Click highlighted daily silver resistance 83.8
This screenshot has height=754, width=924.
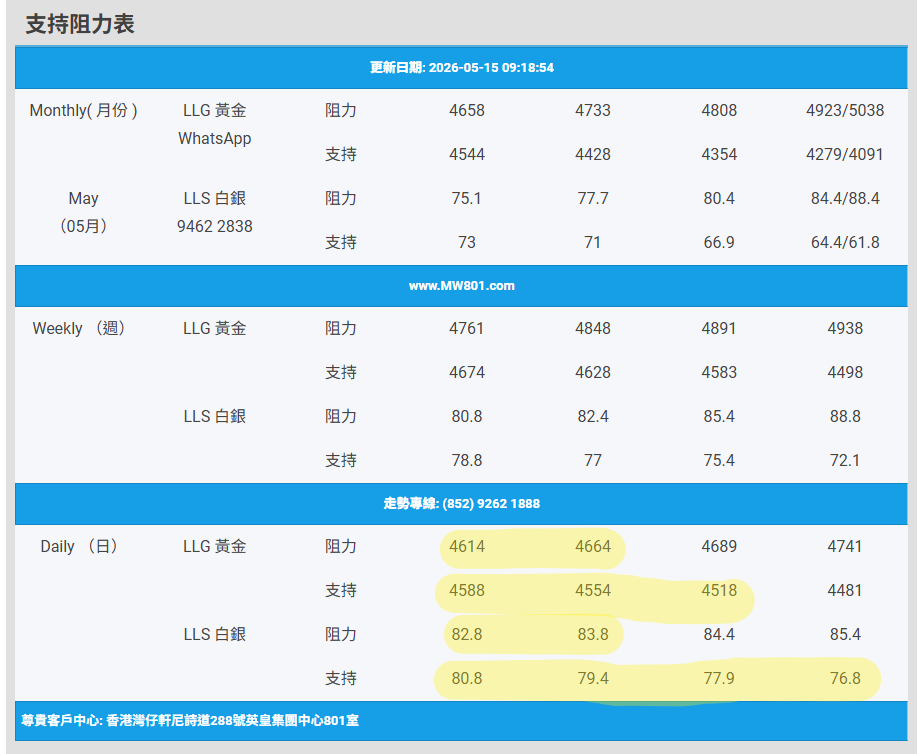tap(593, 634)
